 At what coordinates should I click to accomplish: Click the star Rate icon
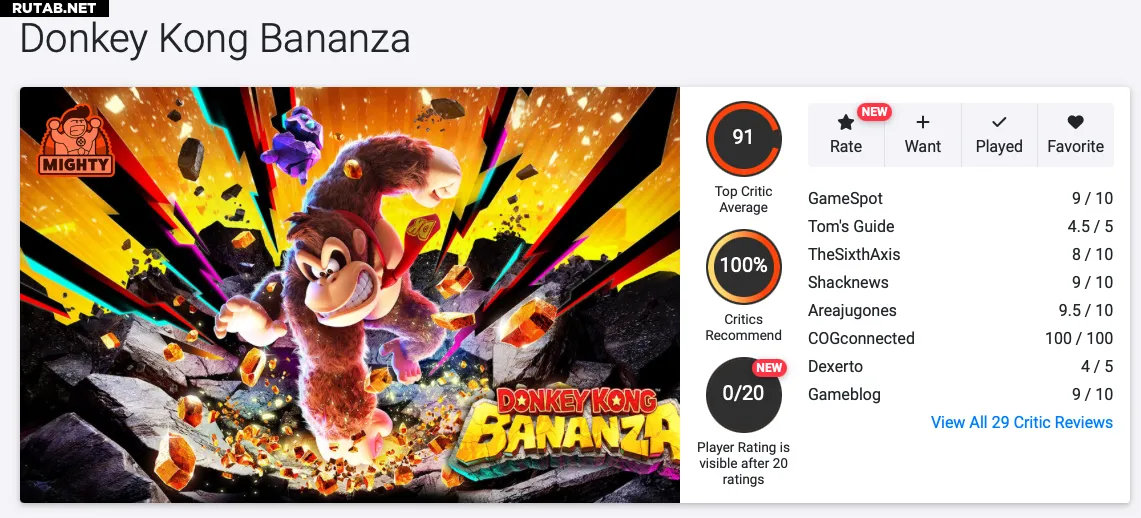[x=845, y=122]
